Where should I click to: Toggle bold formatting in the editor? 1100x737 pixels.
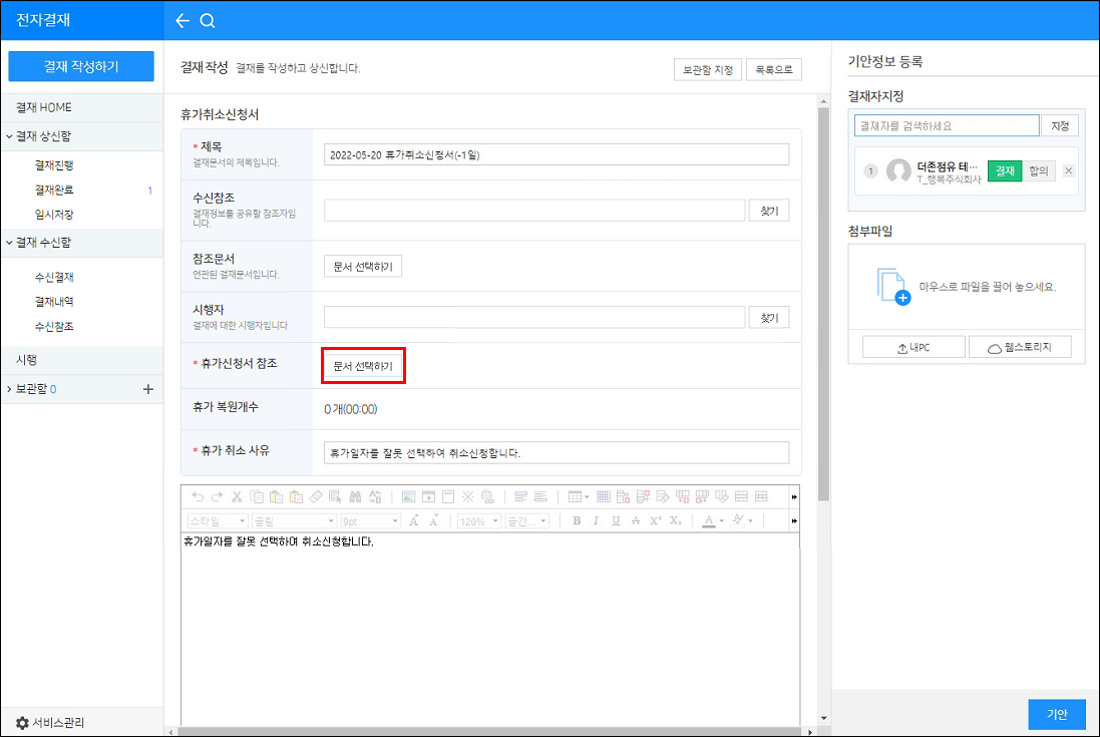coord(576,521)
